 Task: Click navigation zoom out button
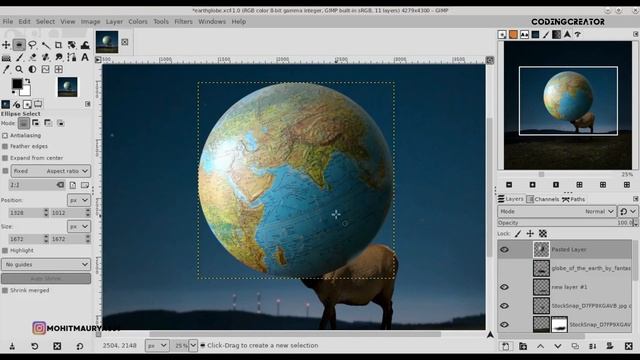[509, 185]
